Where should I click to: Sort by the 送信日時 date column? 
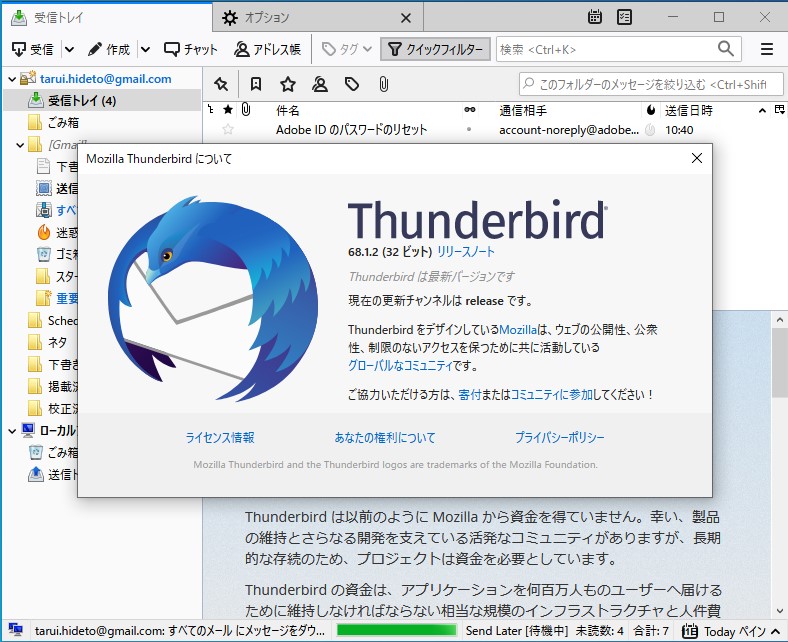[688, 110]
